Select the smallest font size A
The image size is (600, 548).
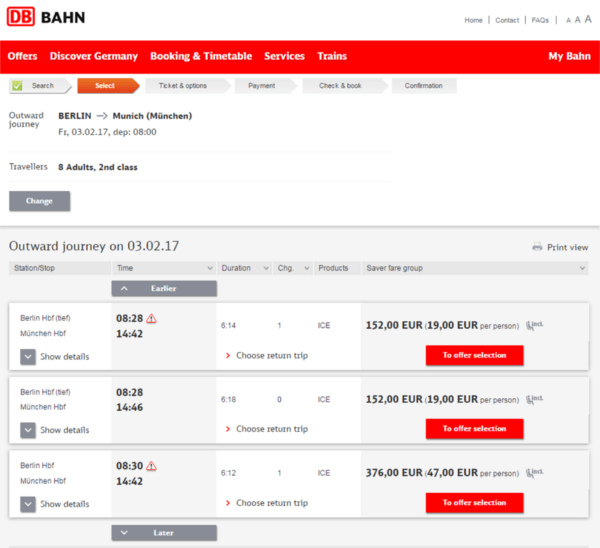[569, 20]
